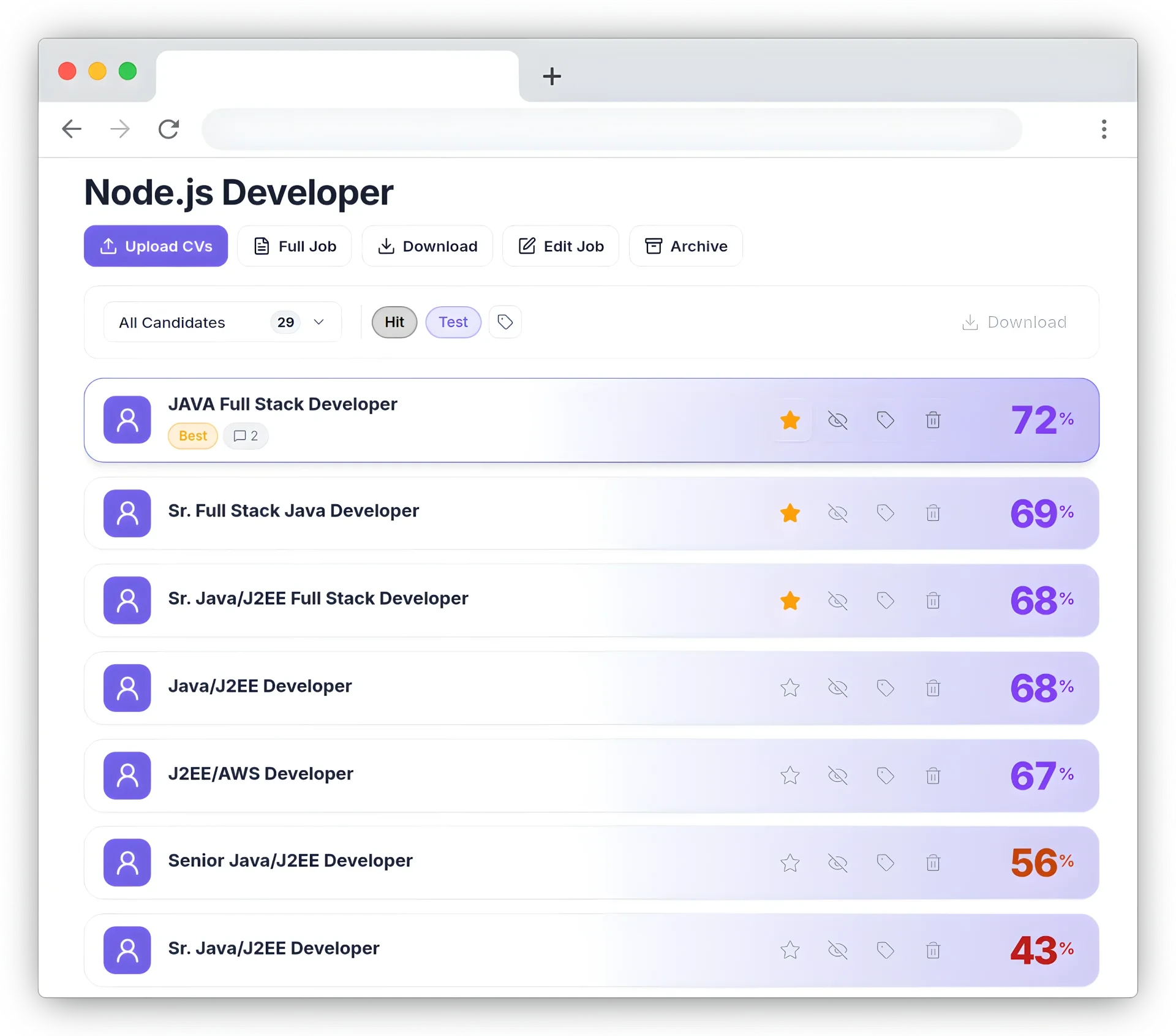
Task: Click the Download button beside Full Job
Action: tap(428, 246)
